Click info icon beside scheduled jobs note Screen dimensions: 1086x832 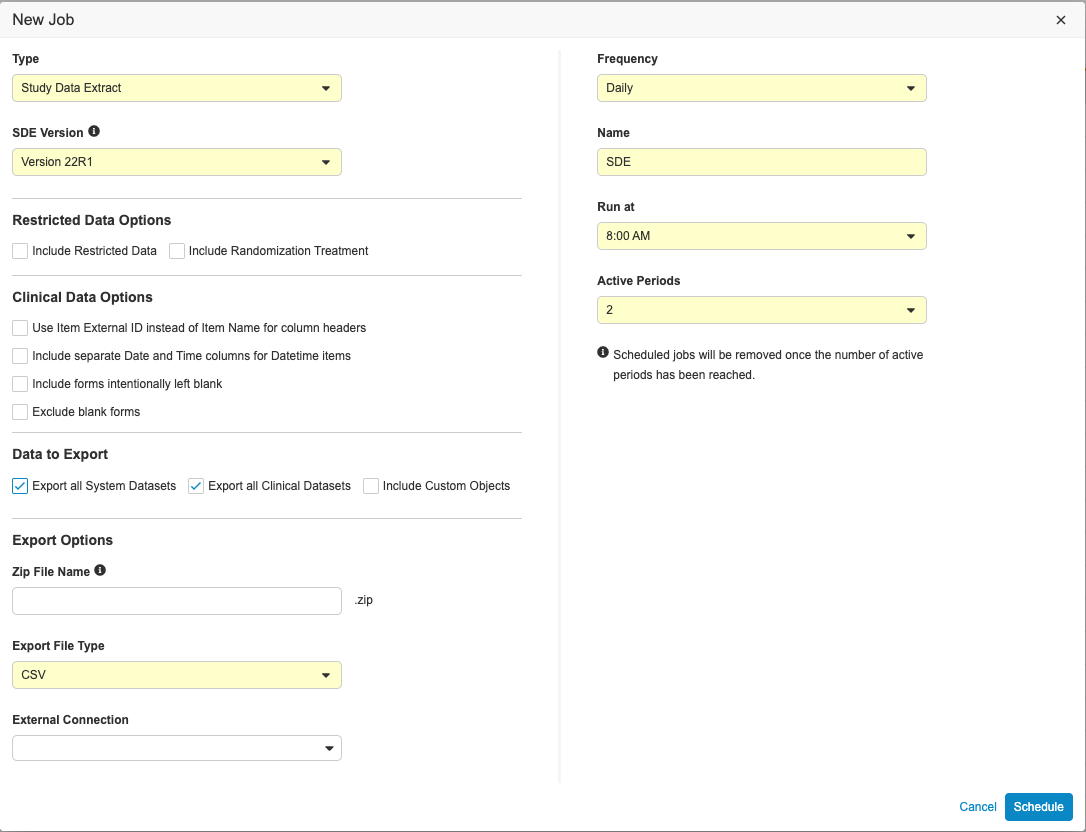pyautogui.click(x=603, y=353)
